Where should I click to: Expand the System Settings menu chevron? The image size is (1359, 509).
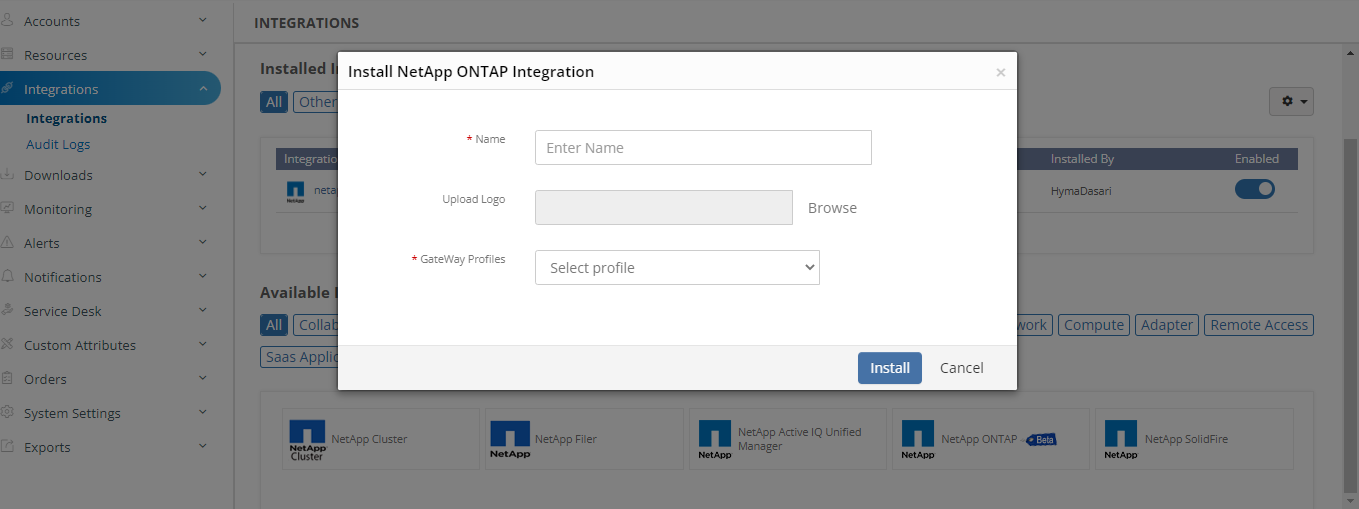203,412
